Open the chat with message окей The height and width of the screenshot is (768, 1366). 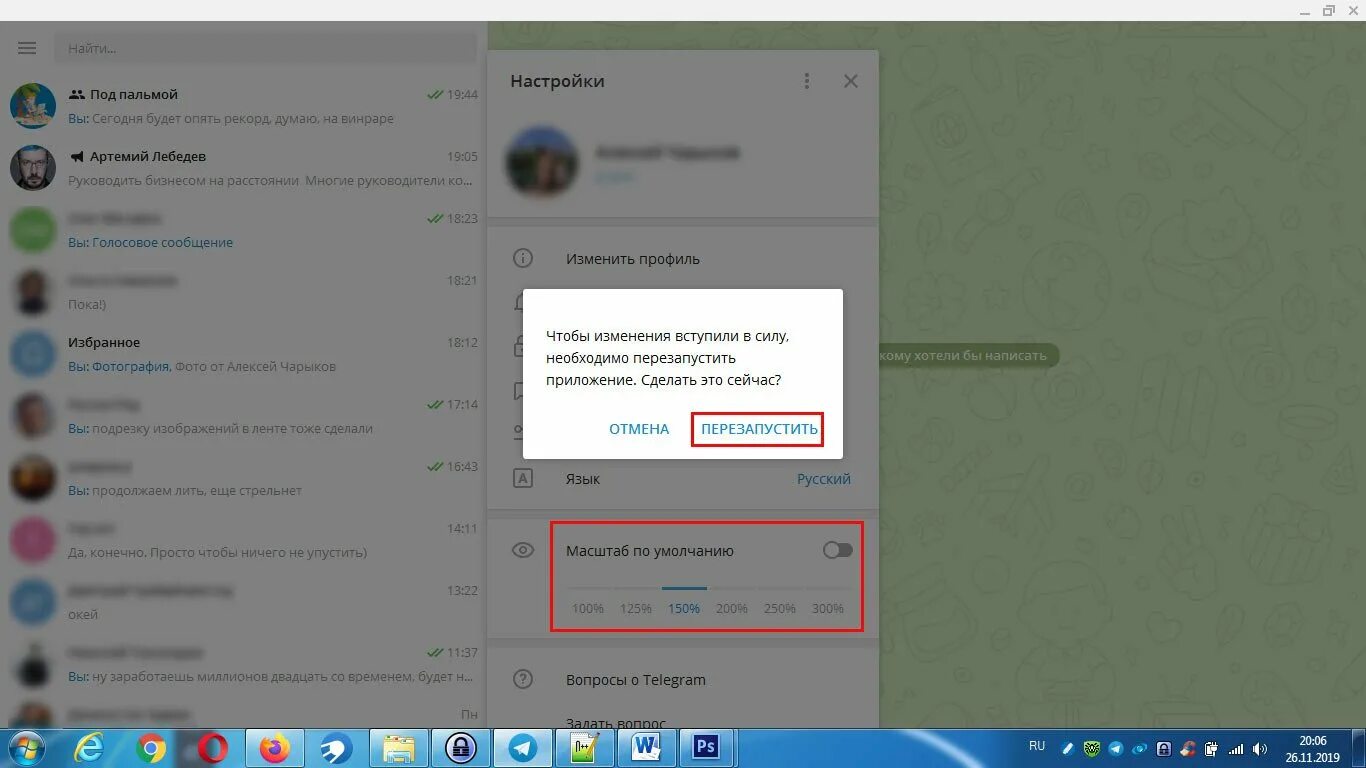pyautogui.click(x=244, y=602)
